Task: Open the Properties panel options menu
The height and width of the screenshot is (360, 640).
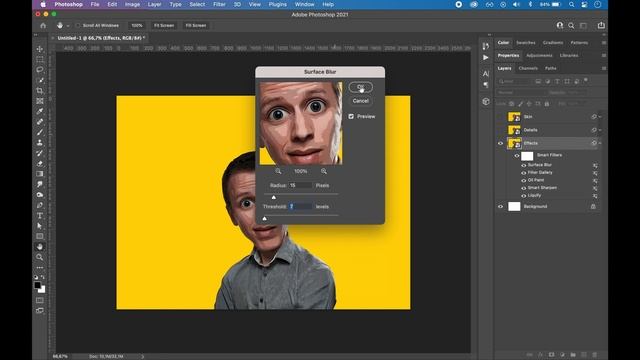Action: coord(604,56)
